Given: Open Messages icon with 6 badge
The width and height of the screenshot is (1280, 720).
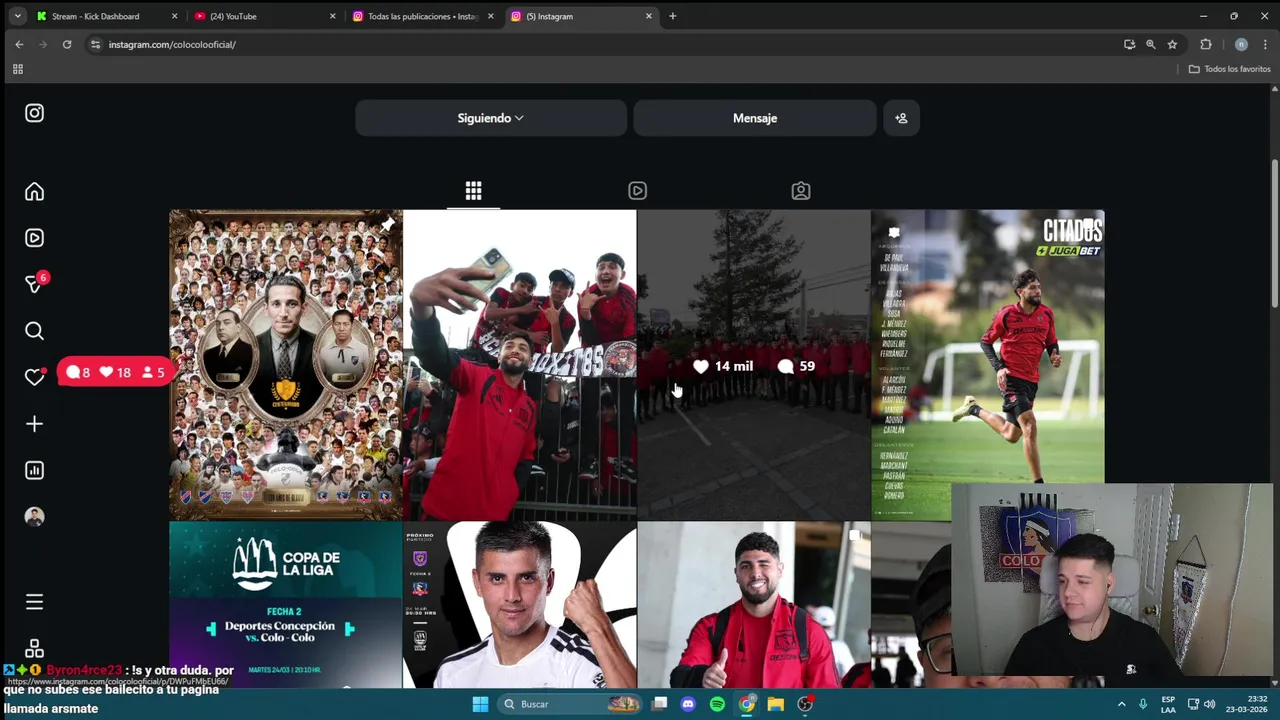Looking at the screenshot, I should 34,284.
